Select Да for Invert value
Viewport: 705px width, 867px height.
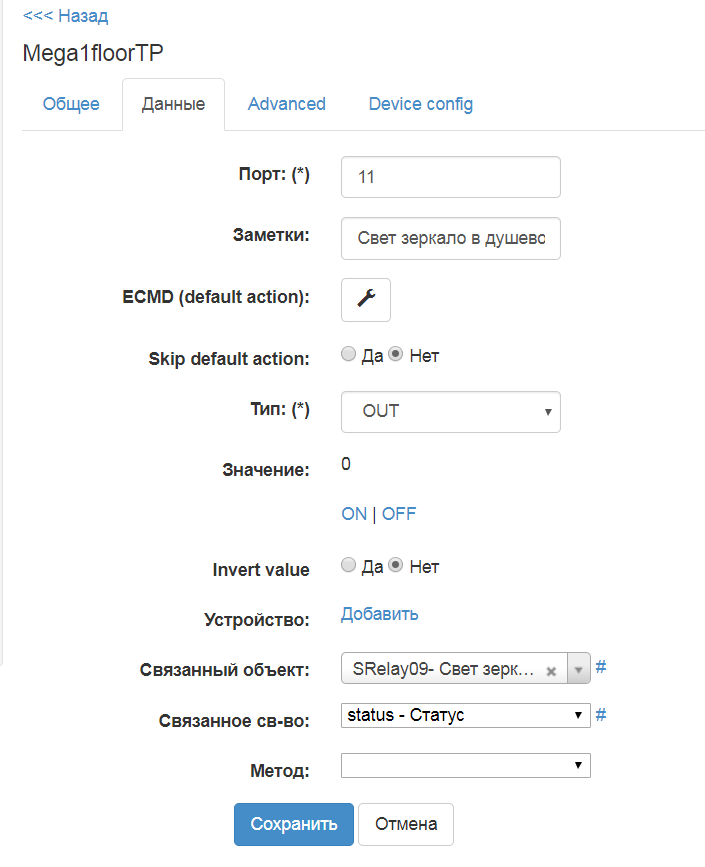pyautogui.click(x=348, y=565)
